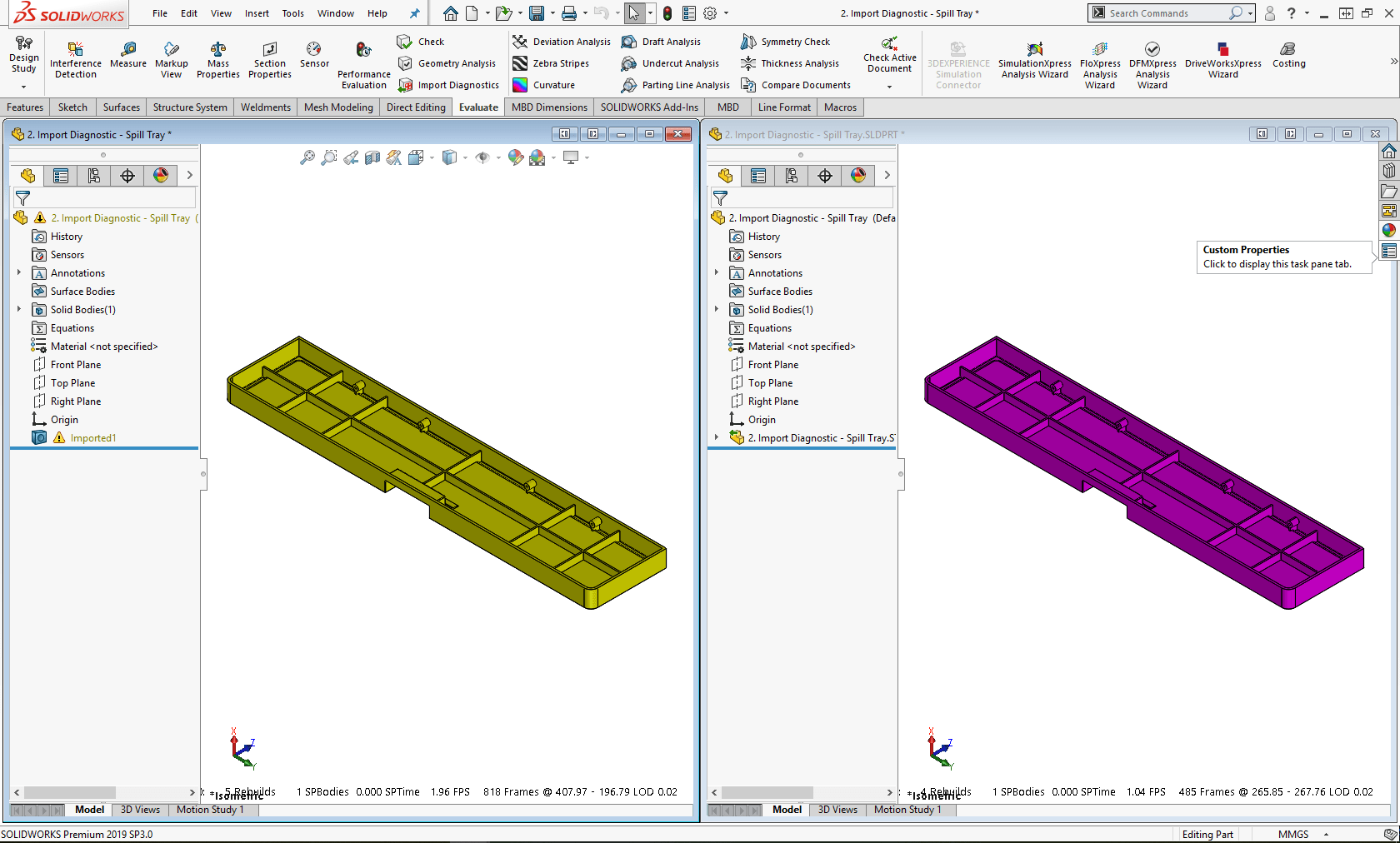
Task: Click the Rebuild traffic light icon
Action: pyautogui.click(x=667, y=13)
